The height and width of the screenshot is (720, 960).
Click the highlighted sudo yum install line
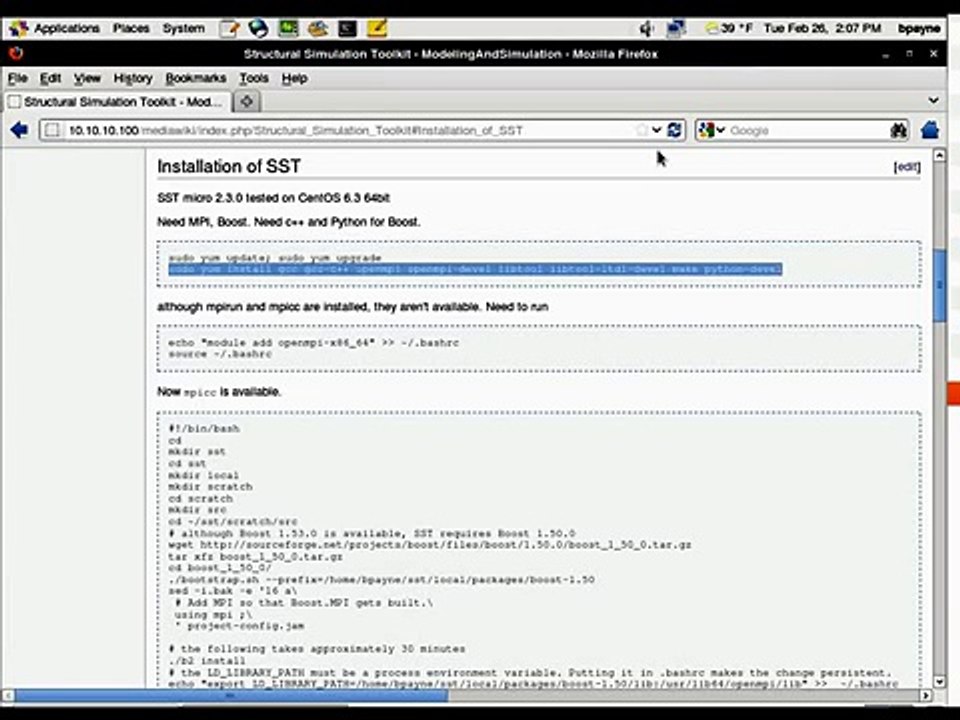tap(475, 269)
